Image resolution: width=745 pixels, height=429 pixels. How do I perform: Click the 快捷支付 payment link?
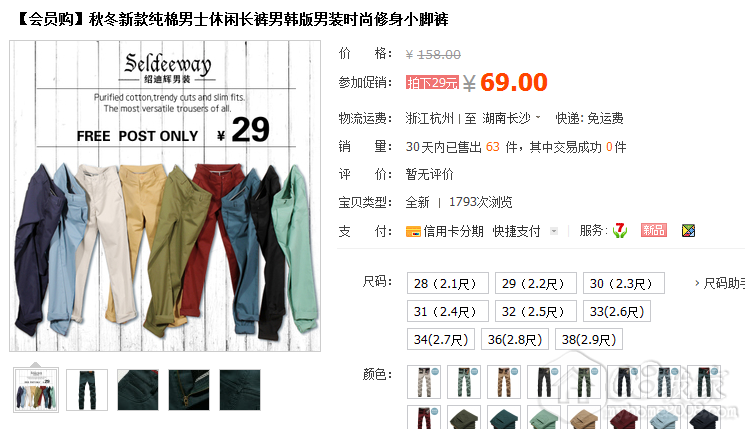(x=516, y=231)
